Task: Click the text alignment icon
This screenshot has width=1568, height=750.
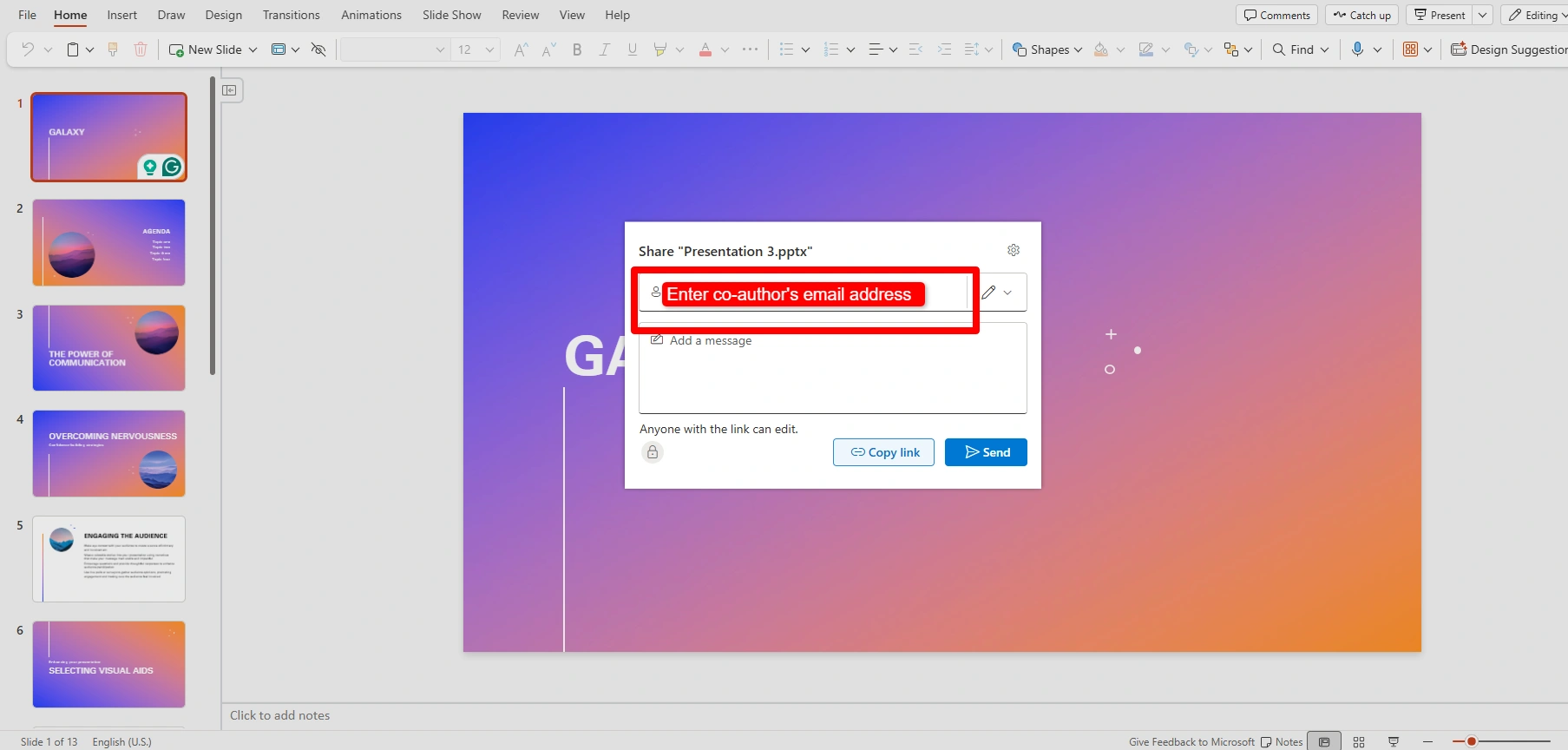Action: click(x=876, y=49)
